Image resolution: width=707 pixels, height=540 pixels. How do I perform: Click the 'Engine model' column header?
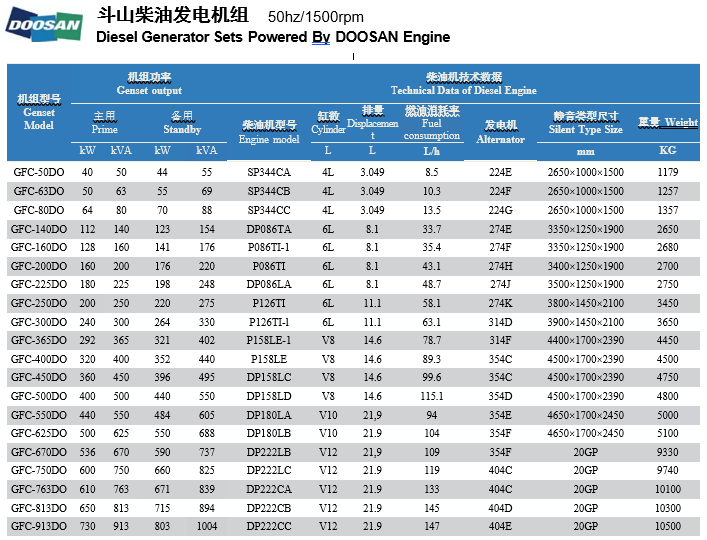269,132
